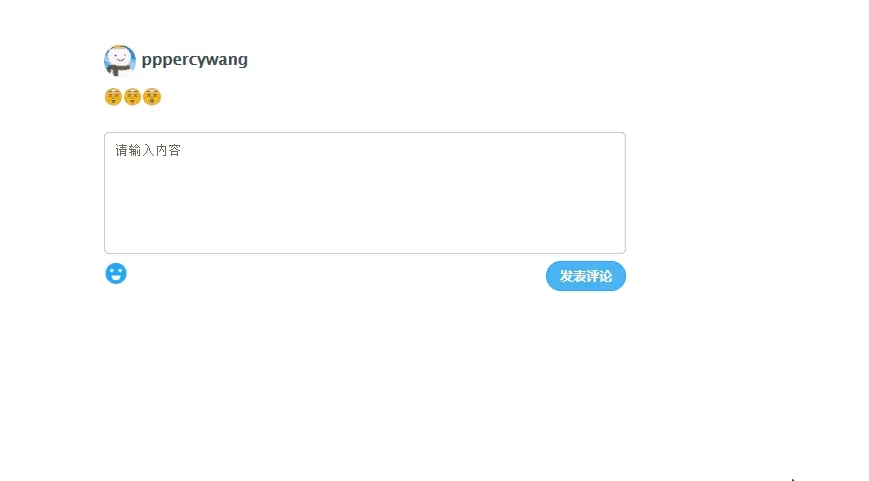Select the leftmost yellow face emoji
The width and height of the screenshot is (869, 481).
point(113,97)
